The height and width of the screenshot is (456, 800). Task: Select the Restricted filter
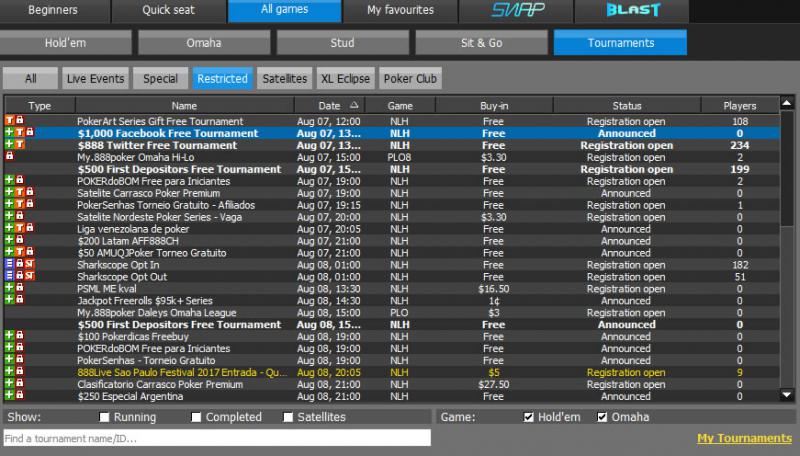coord(222,79)
